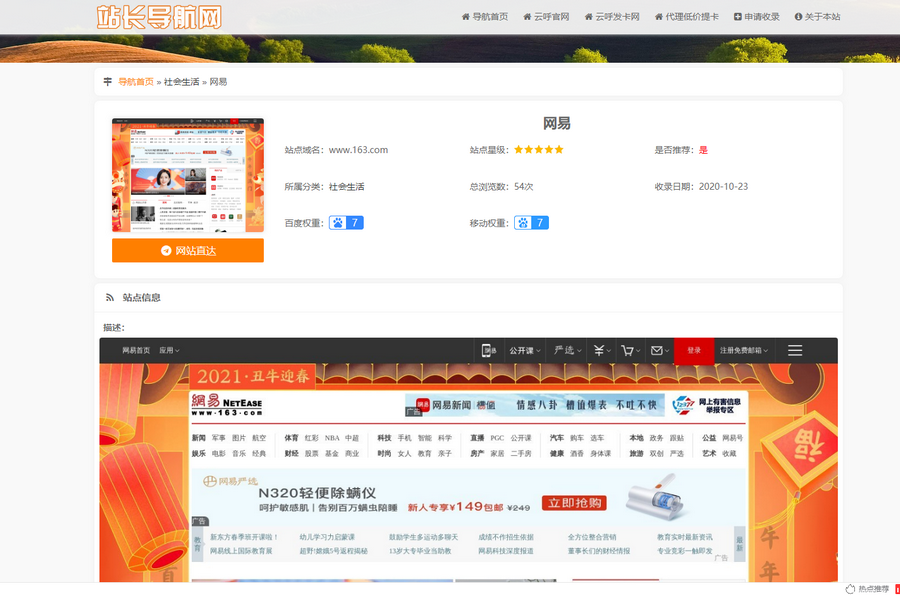Open the 幼儿学习力启蒙课 link

pos(327,537)
